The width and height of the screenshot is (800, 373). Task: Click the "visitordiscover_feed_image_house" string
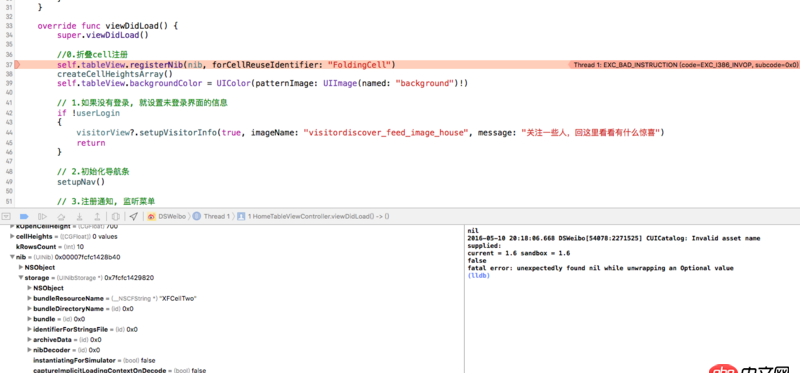[x=386, y=132]
